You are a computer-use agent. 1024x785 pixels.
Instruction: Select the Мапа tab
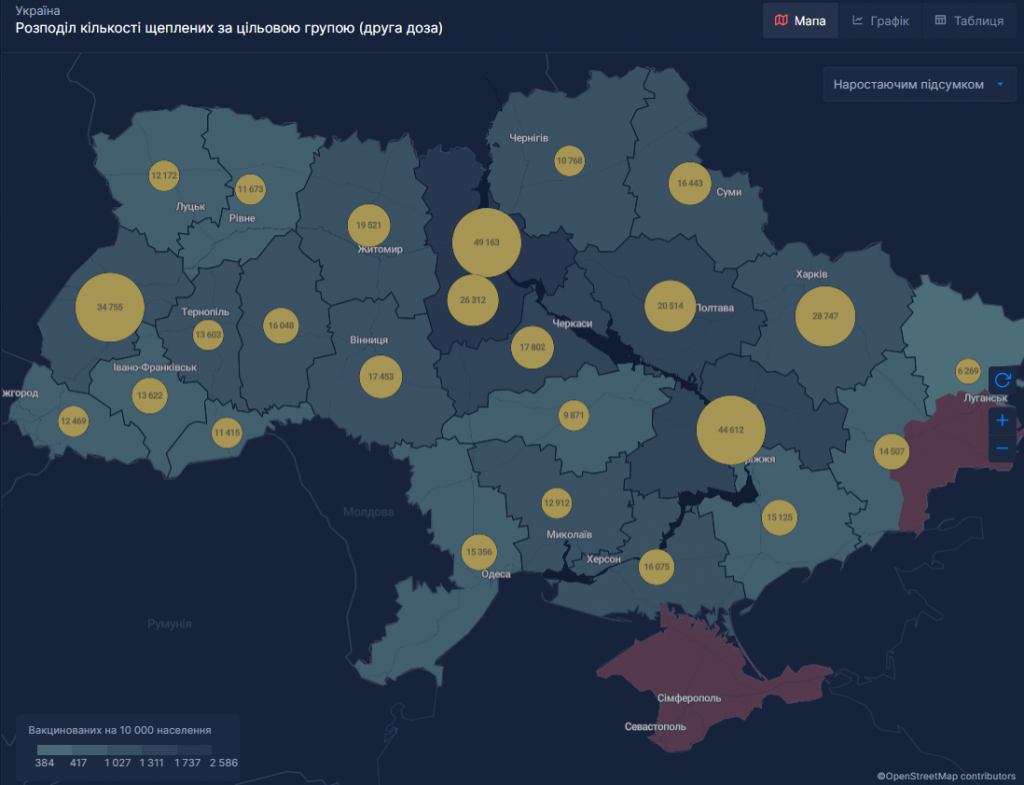[801, 21]
